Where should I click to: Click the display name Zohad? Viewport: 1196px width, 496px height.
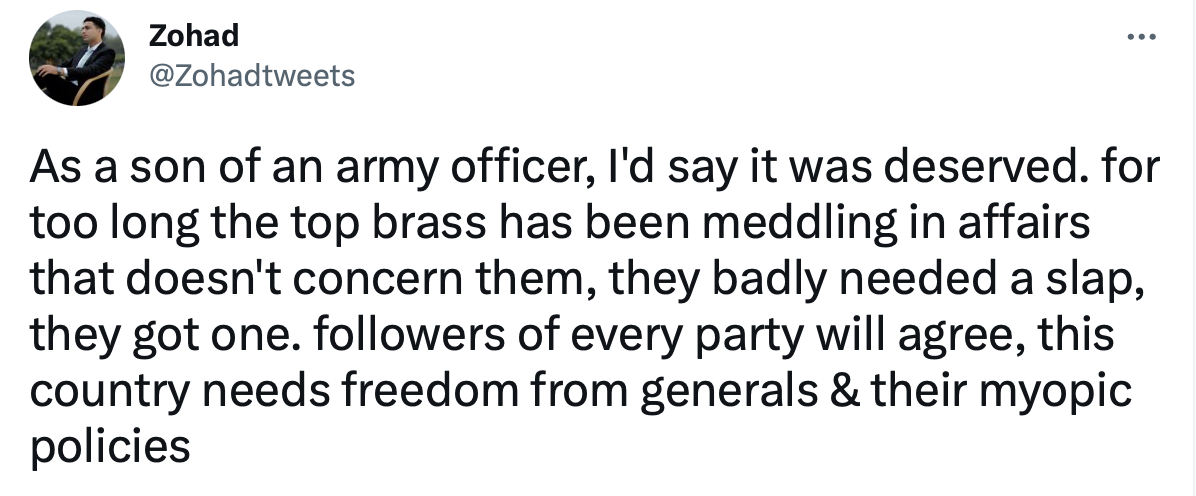194,35
